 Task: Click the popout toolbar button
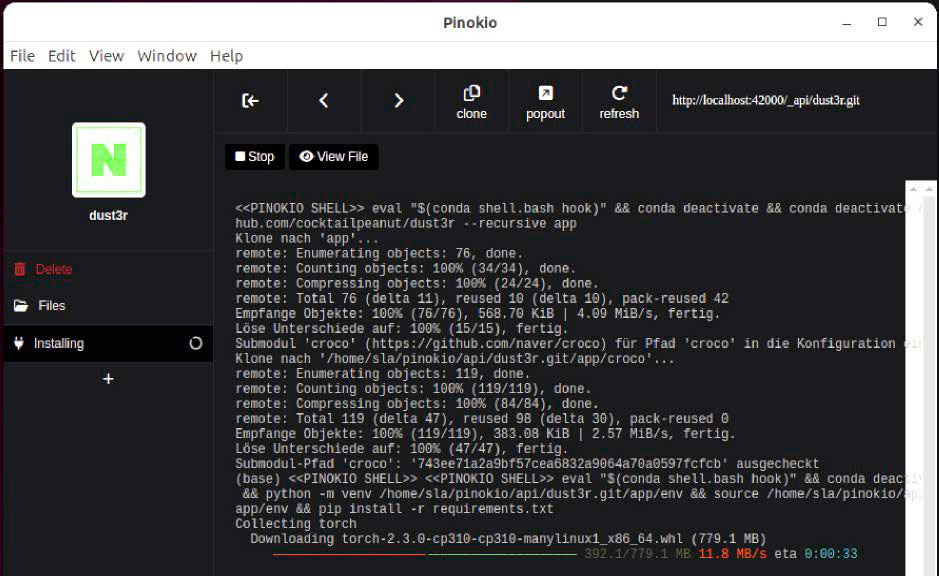546,102
